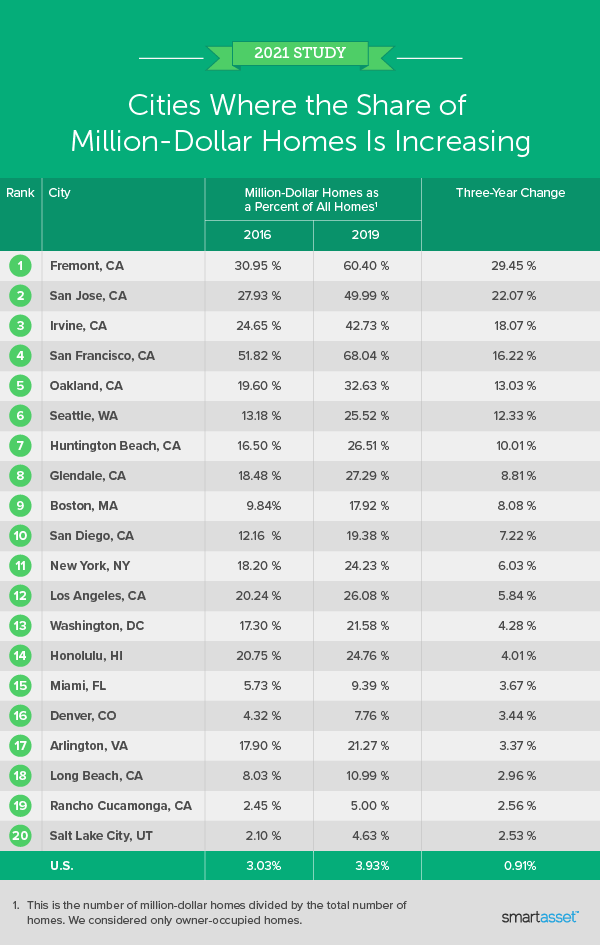Image resolution: width=600 pixels, height=945 pixels.
Task: Click the rank 1 green circle badge
Action: (20, 266)
